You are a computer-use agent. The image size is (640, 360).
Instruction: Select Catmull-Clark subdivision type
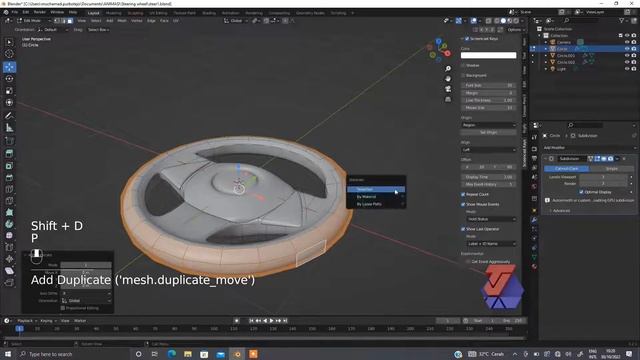click(567, 169)
